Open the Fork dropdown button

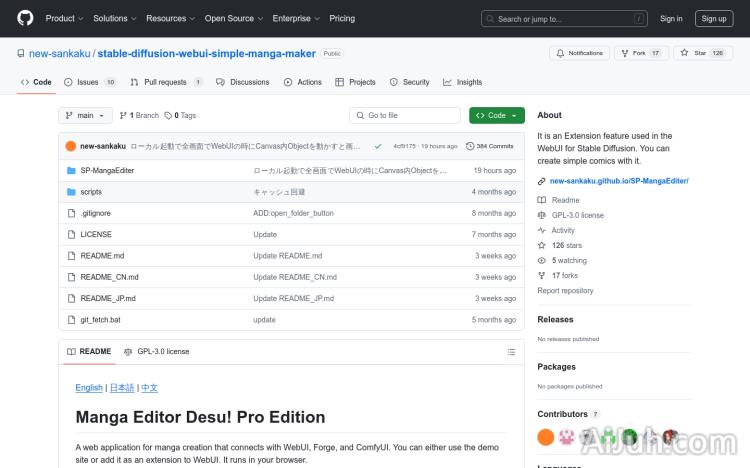641,53
